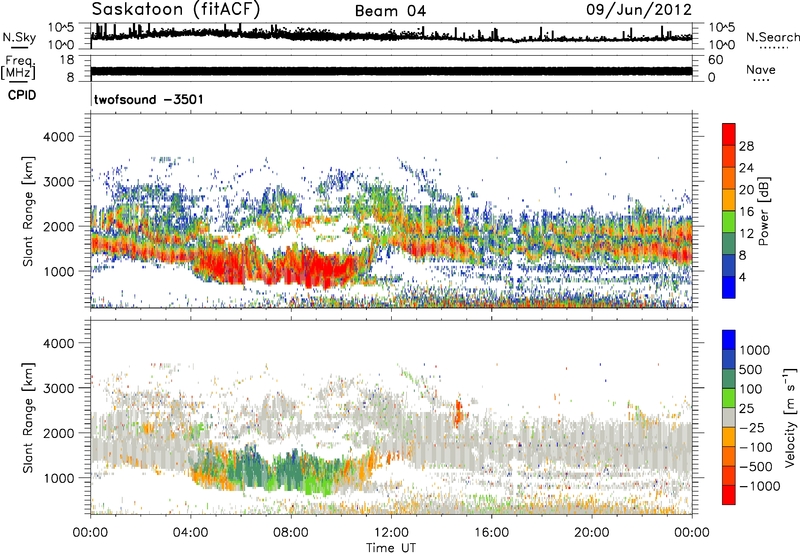Click the CPID label
The height and width of the screenshot is (554, 800).
(x=21, y=95)
